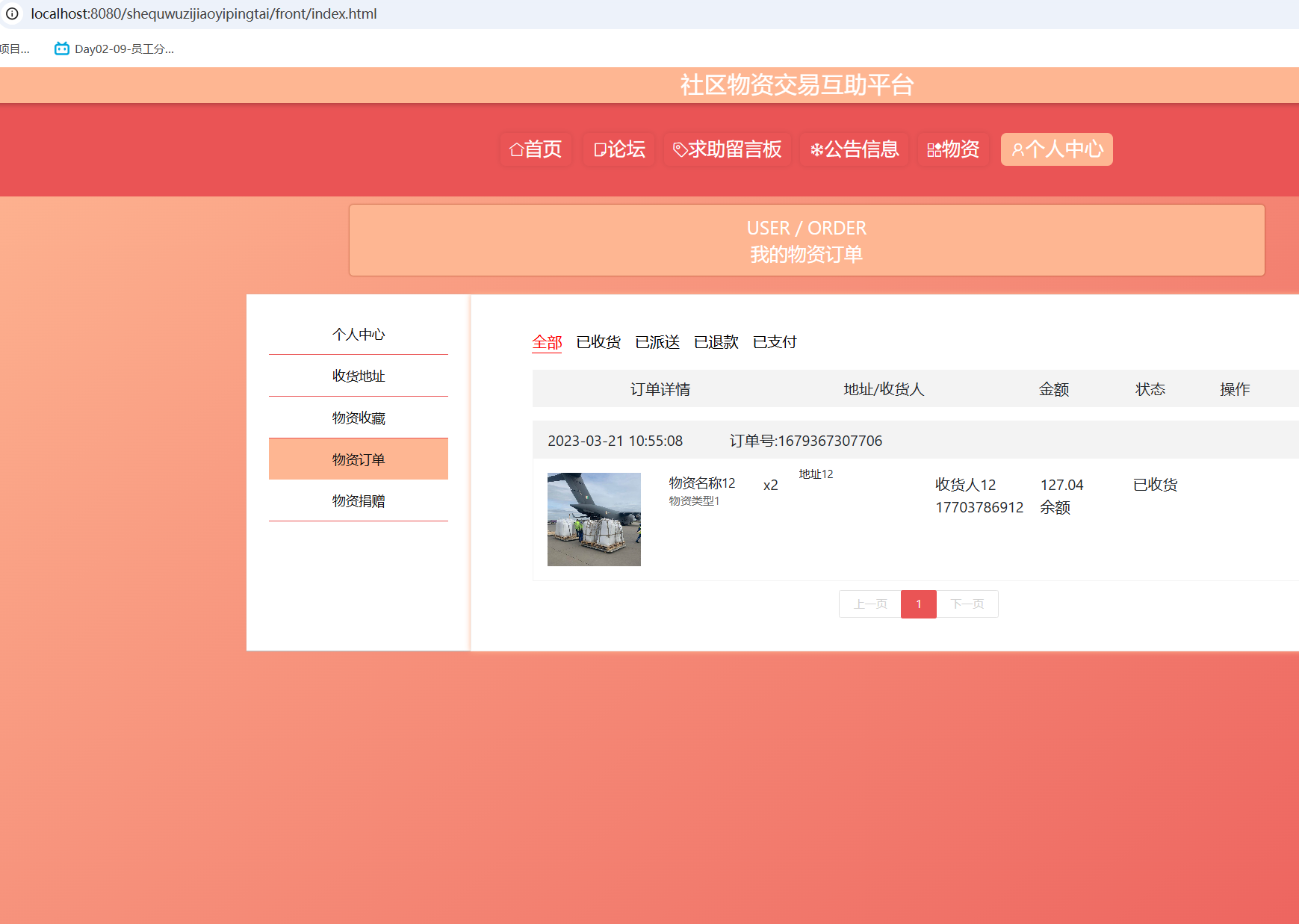Open the 论坛 navigation item
Image resolution: width=1299 pixels, height=924 pixels.
pos(619,149)
